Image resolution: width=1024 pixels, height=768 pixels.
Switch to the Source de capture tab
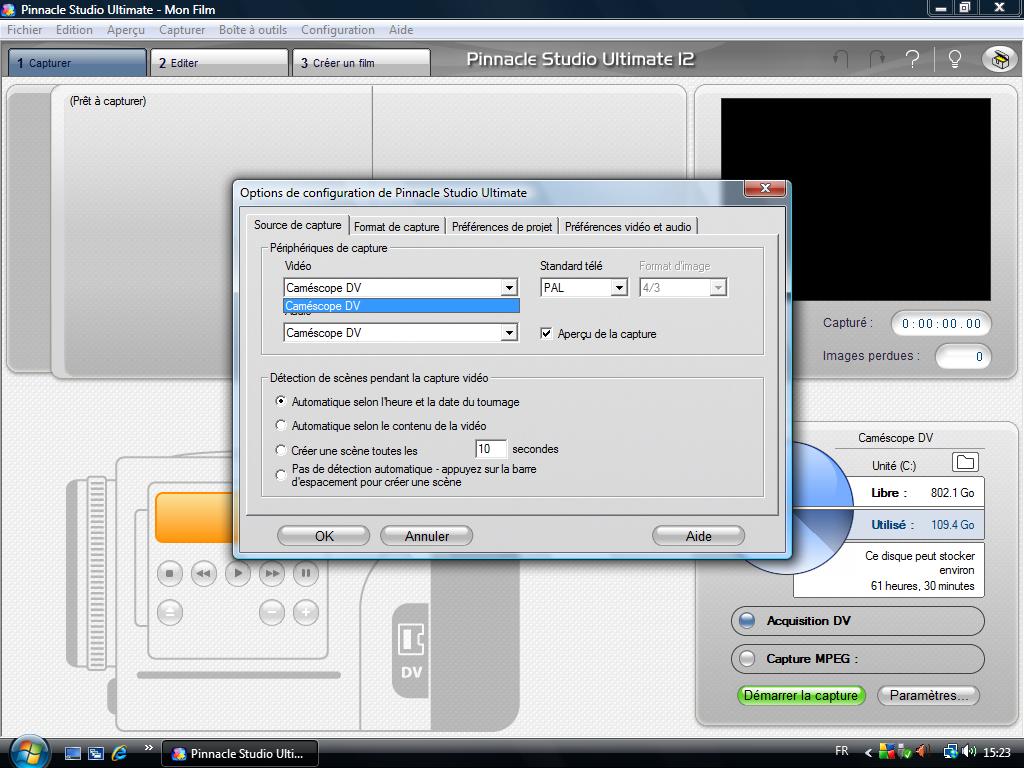click(297, 225)
